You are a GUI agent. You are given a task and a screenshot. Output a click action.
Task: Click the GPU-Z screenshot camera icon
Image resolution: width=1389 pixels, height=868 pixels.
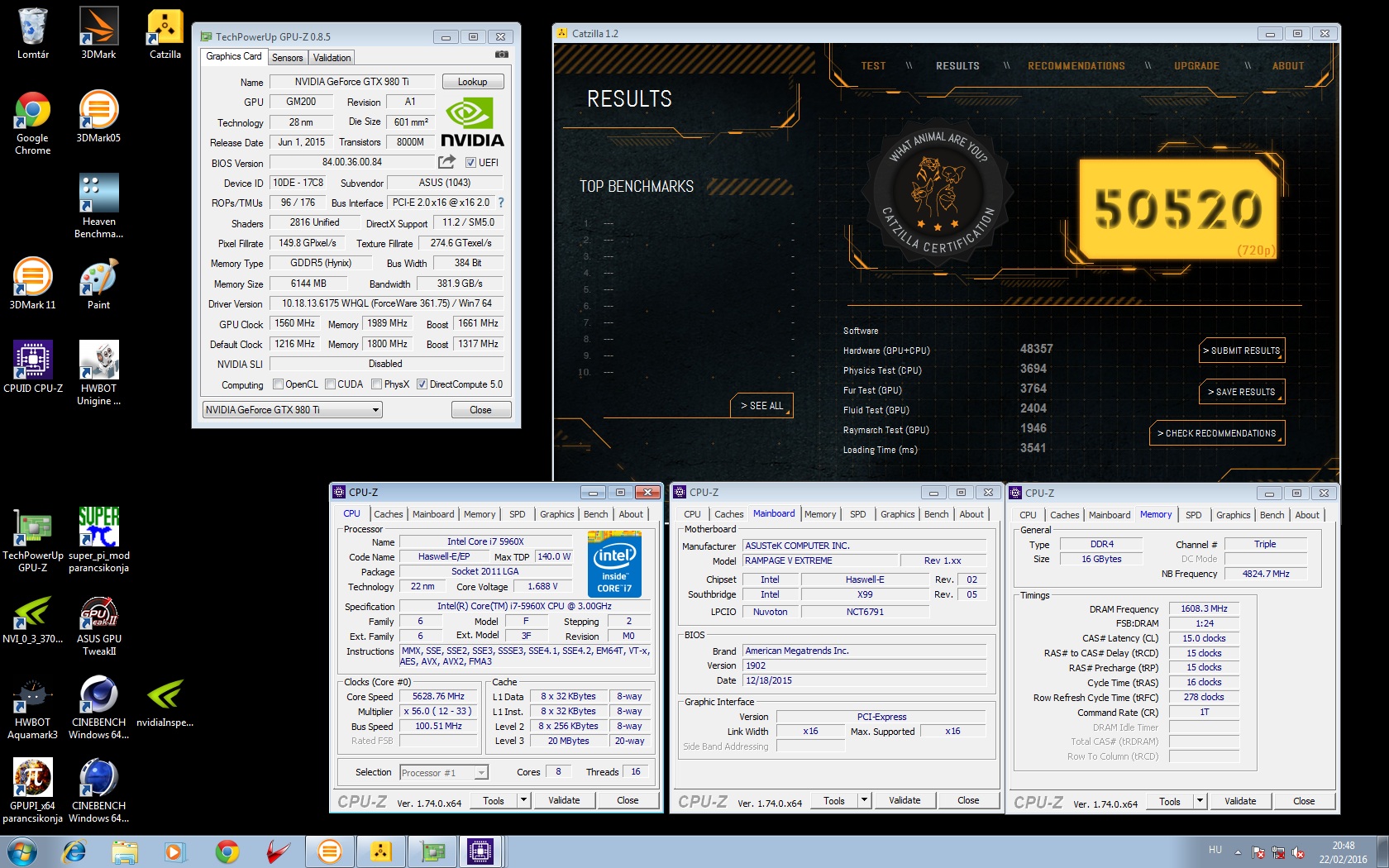pos(501,55)
